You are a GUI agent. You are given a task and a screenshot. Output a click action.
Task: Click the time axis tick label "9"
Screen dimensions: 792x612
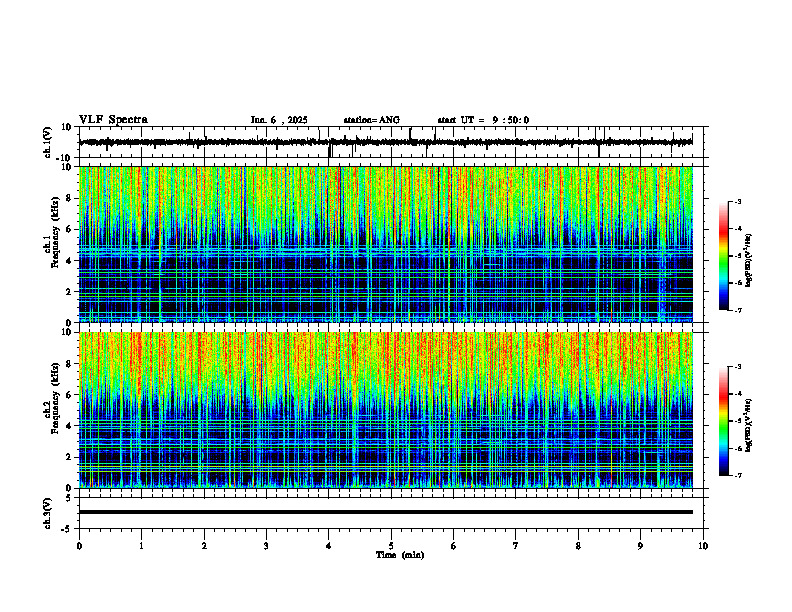tap(641, 546)
